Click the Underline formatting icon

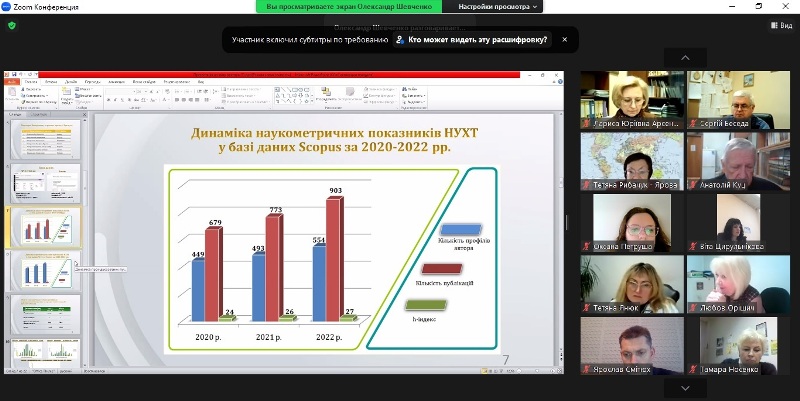point(122,99)
